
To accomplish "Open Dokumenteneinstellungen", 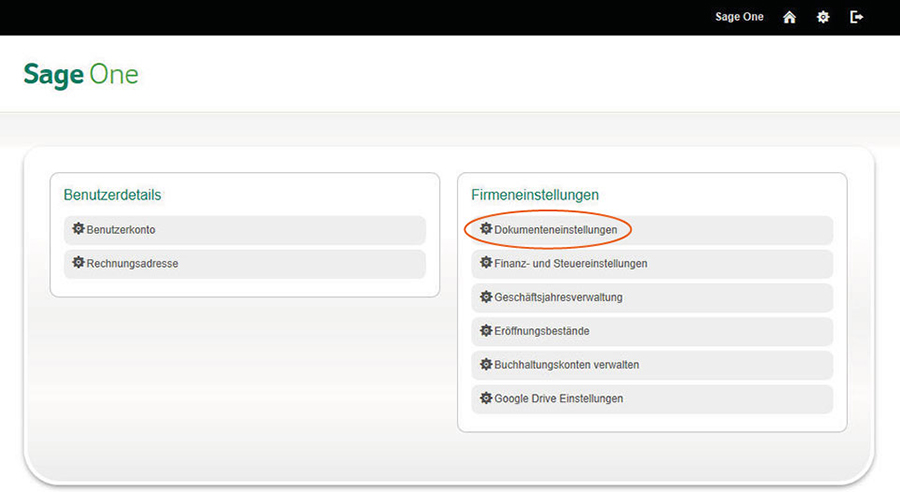I will [652, 230].
